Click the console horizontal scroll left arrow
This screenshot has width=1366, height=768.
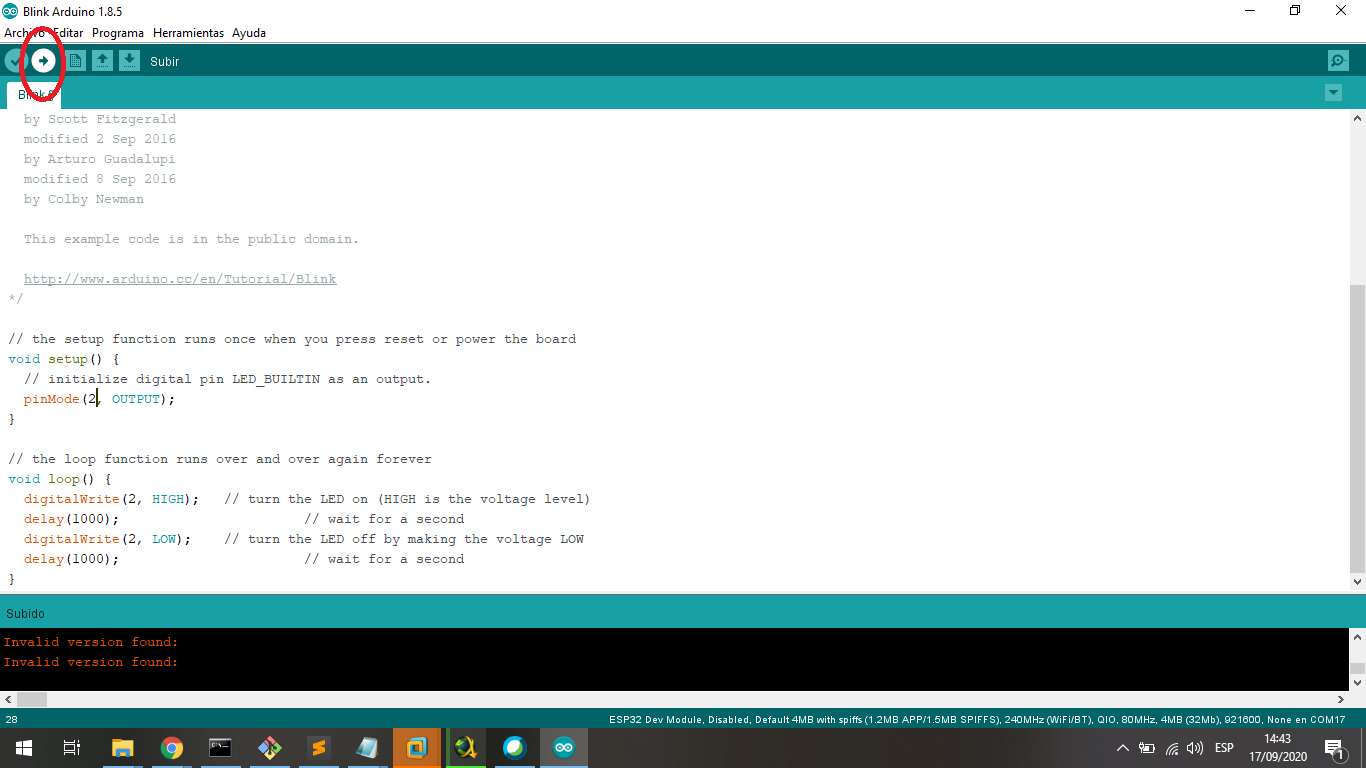[x=8, y=700]
